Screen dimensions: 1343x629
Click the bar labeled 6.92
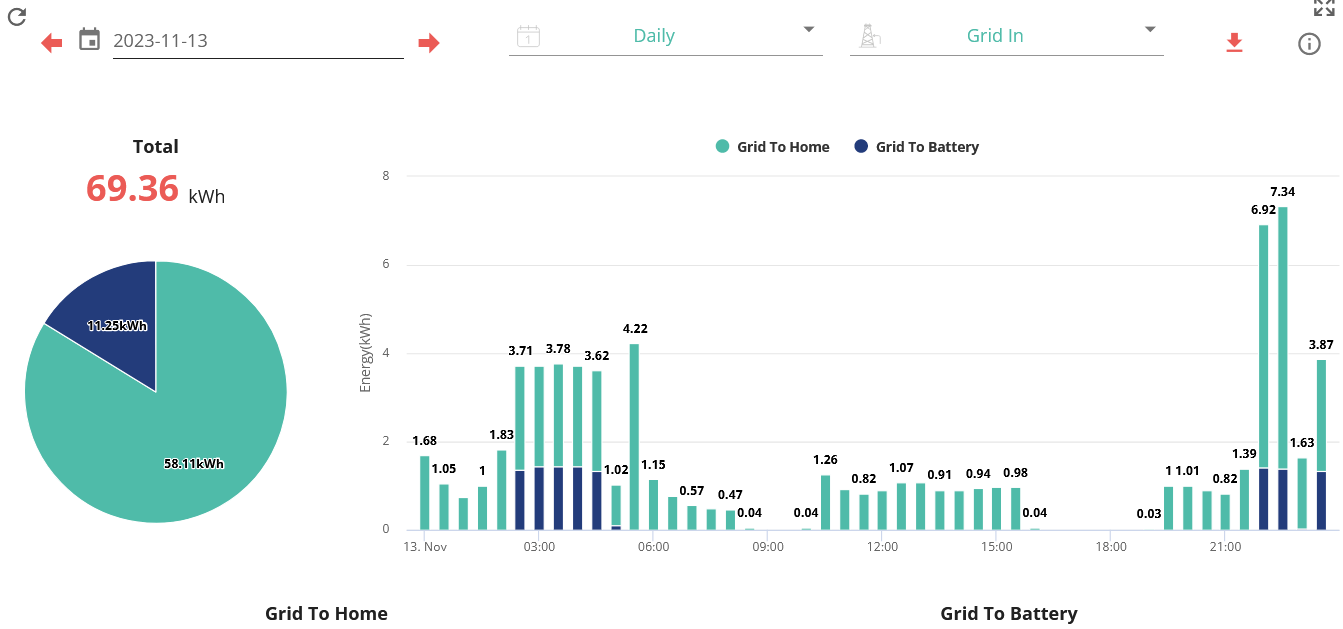click(x=1264, y=377)
